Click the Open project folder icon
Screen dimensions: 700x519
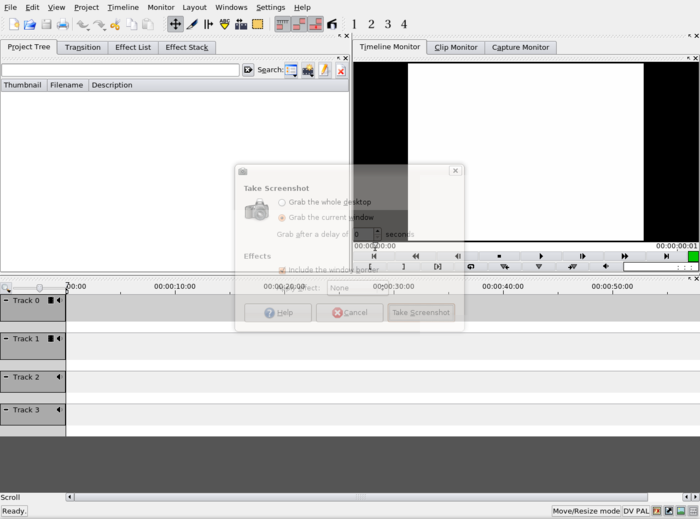click(x=29, y=24)
